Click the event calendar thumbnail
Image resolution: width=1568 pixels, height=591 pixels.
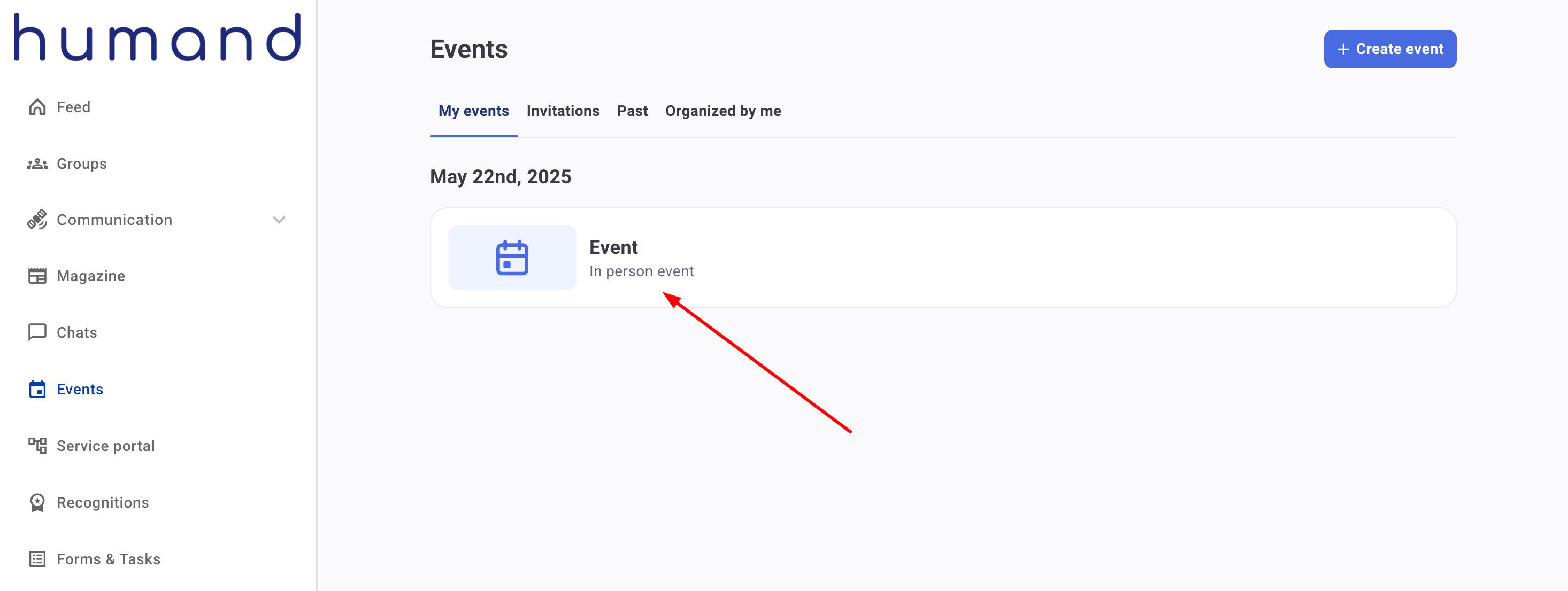[x=512, y=258]
